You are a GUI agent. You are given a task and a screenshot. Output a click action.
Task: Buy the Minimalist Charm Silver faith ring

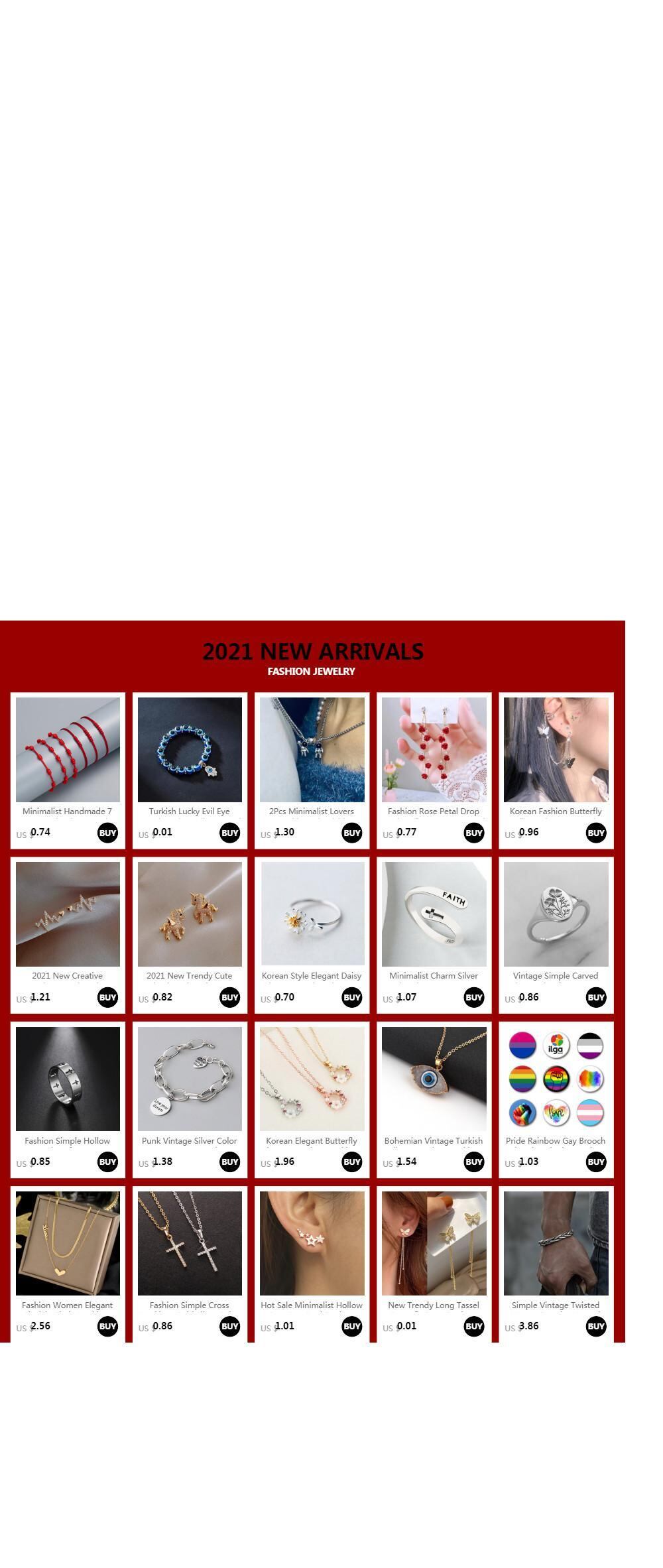click(x=473, y=997)
